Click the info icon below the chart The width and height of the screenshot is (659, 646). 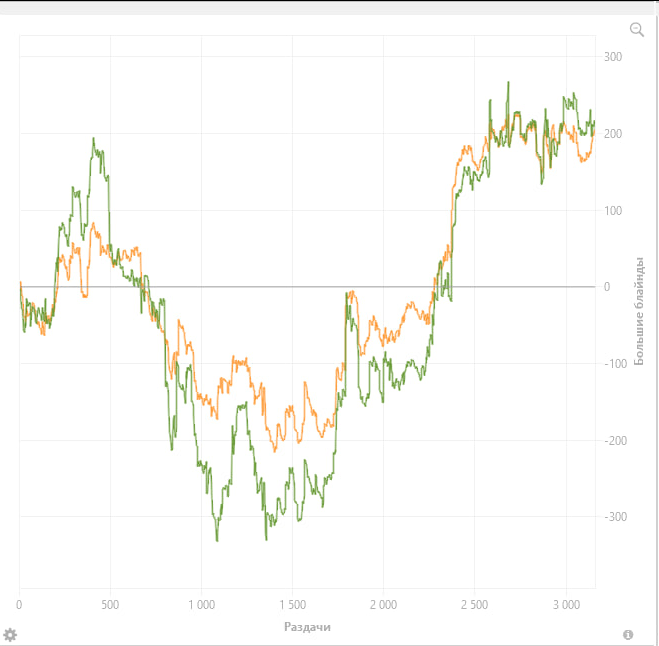click(x=628, y=634)
